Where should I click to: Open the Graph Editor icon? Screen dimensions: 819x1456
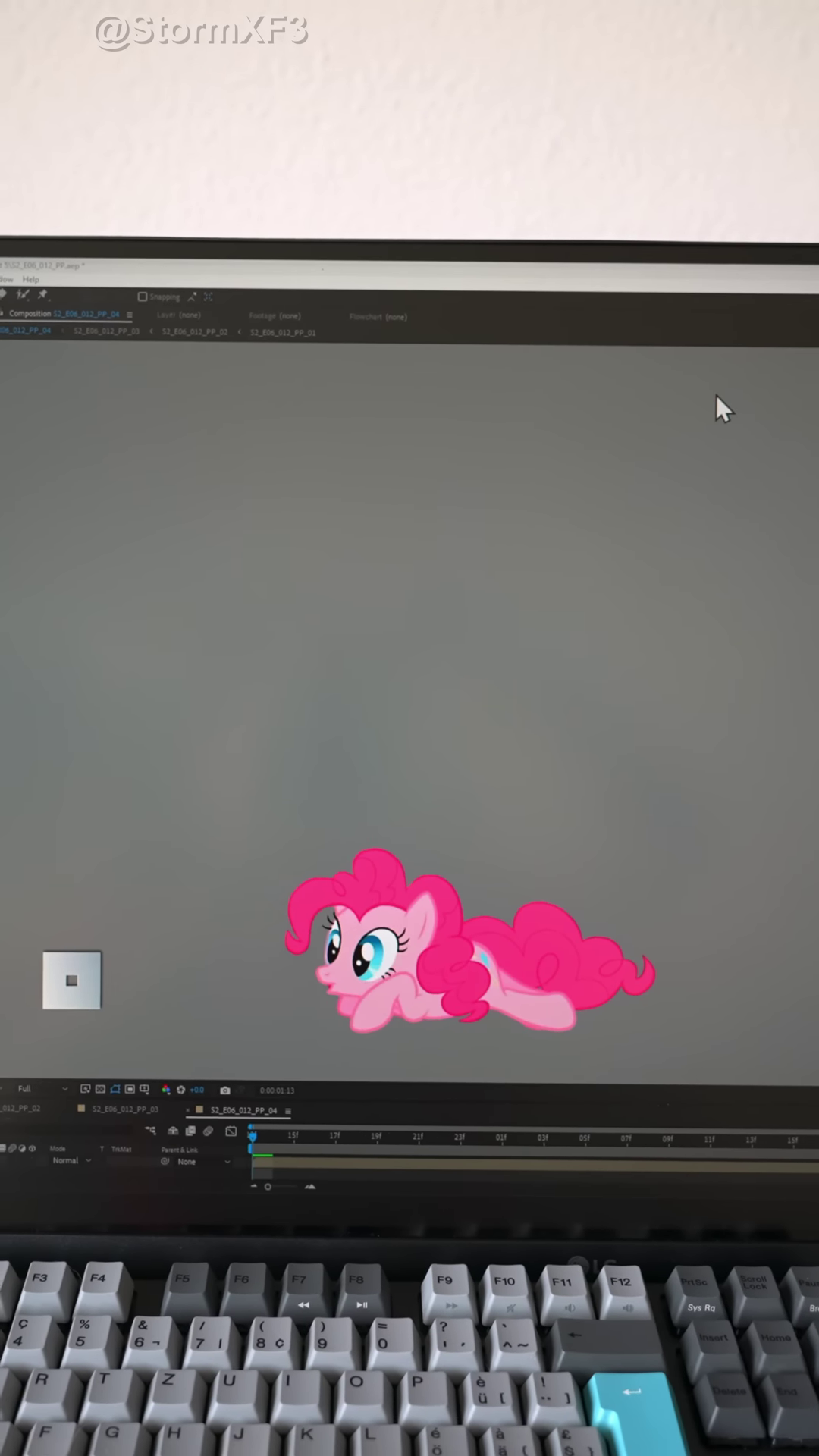[231, 1131]
